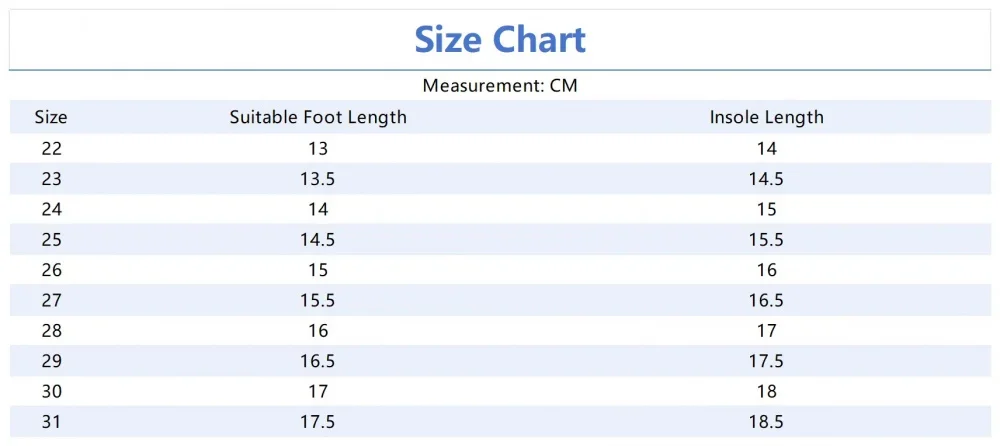This screenshot has width=1000, height=446.
Task: Select the foot length cell for size 26
Action: [318, 270]
